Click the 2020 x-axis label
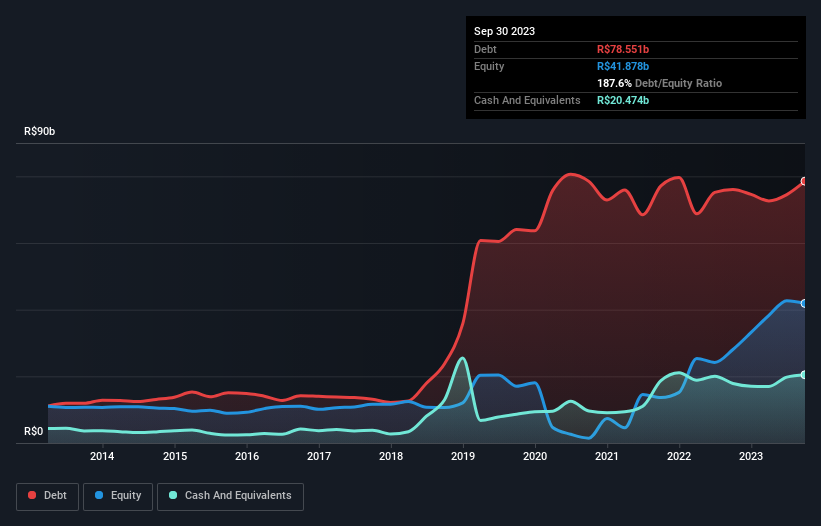 (535, 456)
